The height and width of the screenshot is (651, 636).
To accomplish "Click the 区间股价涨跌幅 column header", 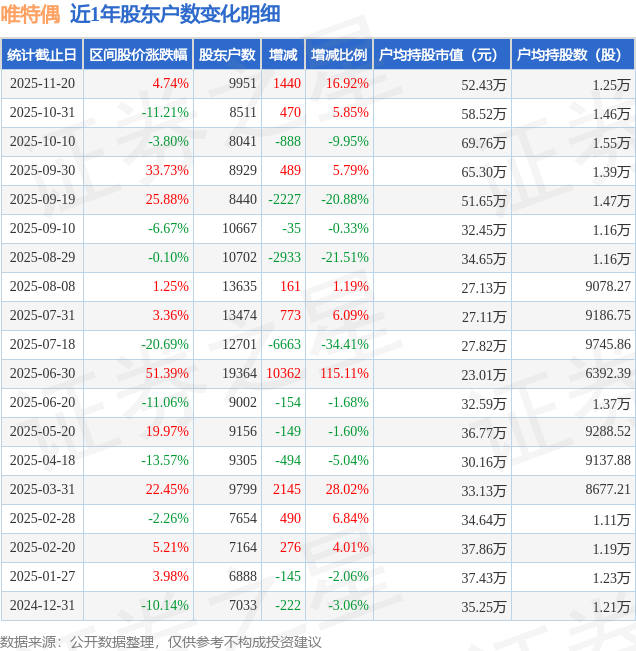I will [138, 54].
